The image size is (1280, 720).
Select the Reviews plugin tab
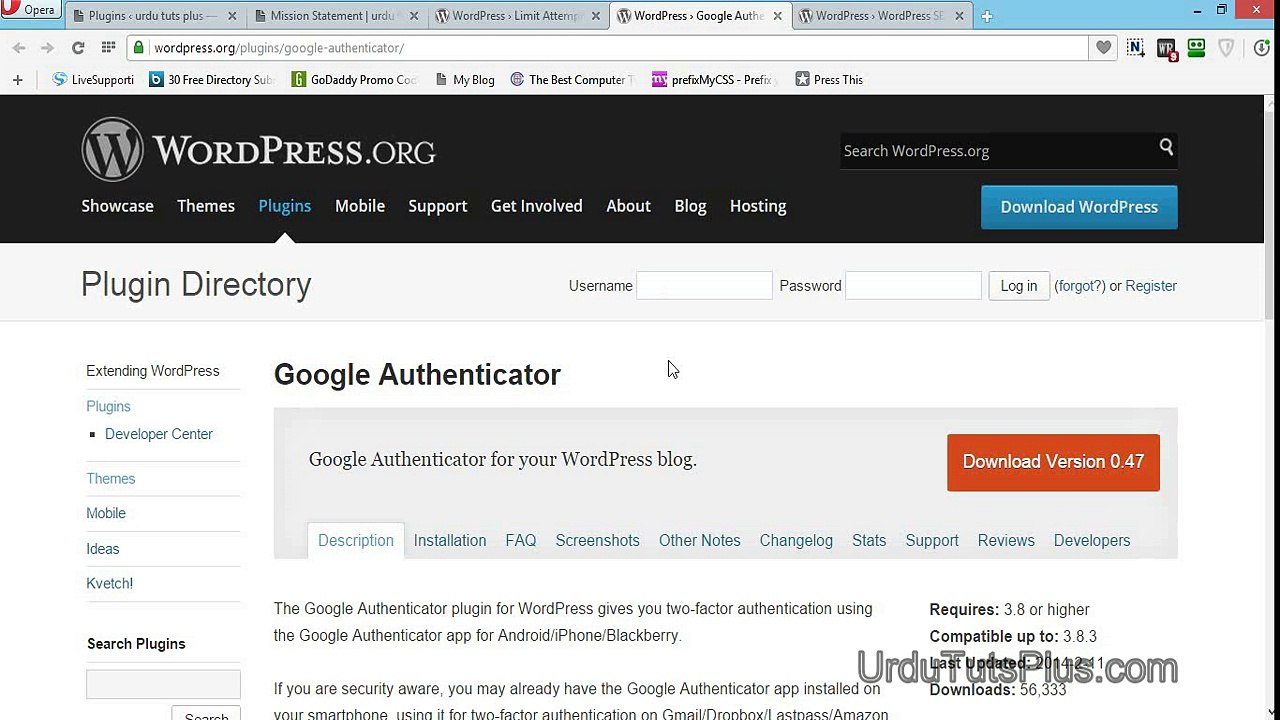(x=1006, y=540)
